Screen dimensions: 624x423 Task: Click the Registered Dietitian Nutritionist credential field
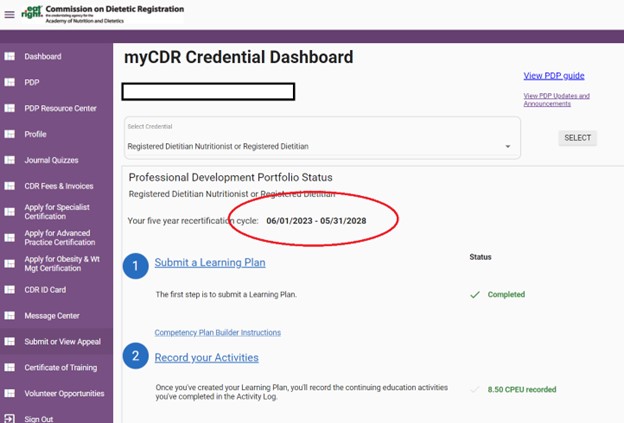pos(322,138)
